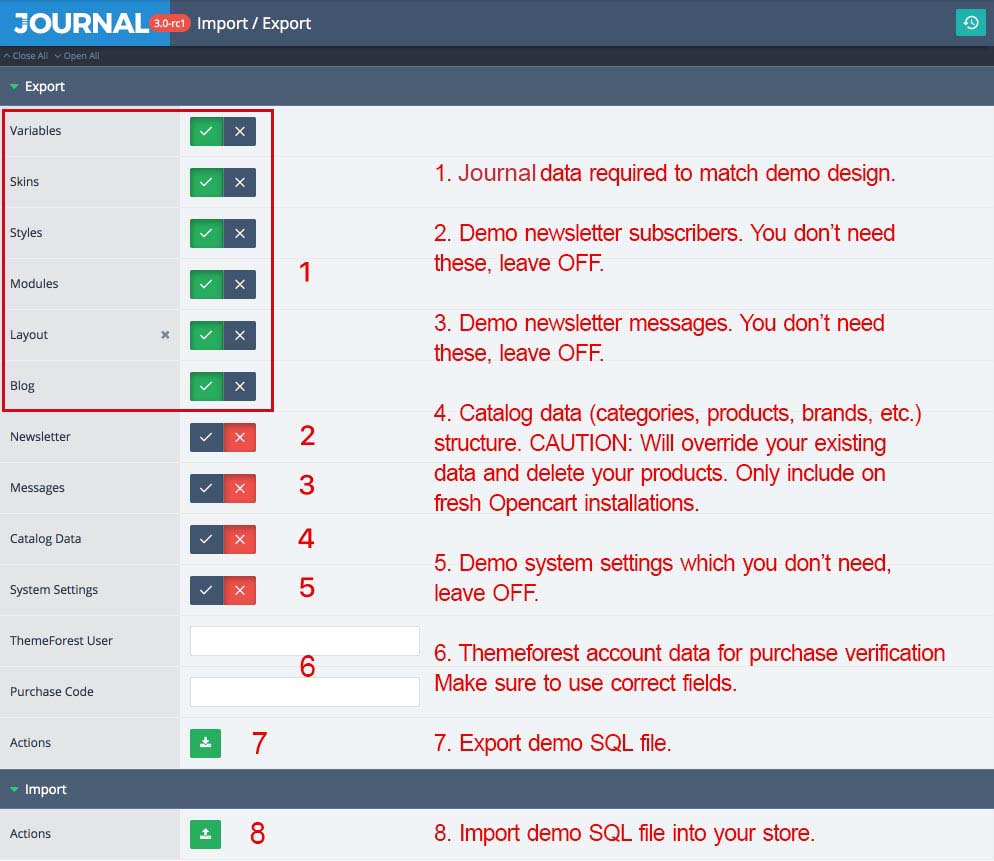Image resolution: width=994 pixels, height=861 pixels.
Task: Click the export download icon button
Action: (x=205, y=743)
